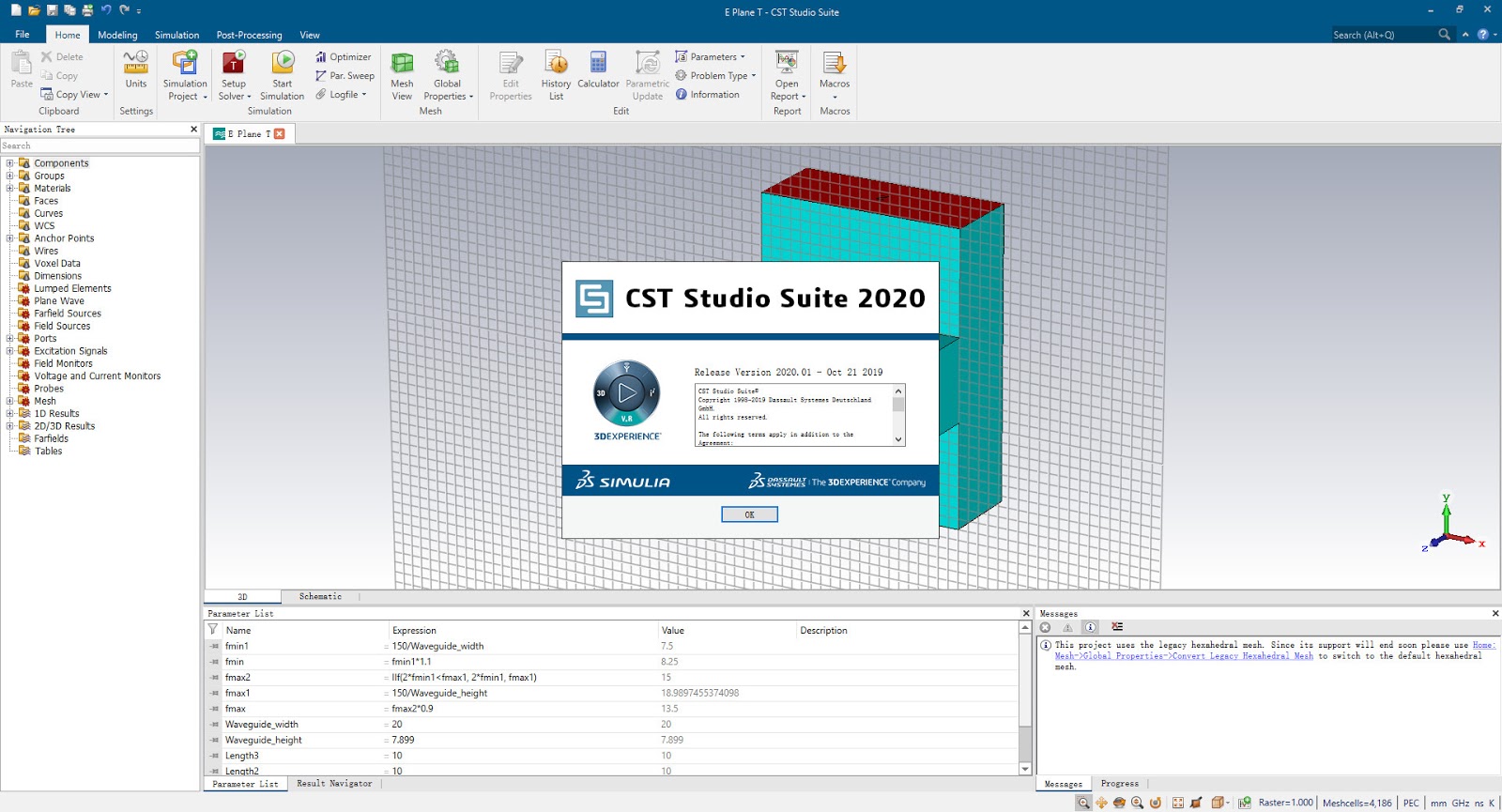
Task: Click the new file icon in the title bar
Action: click(x=16, y=10)
